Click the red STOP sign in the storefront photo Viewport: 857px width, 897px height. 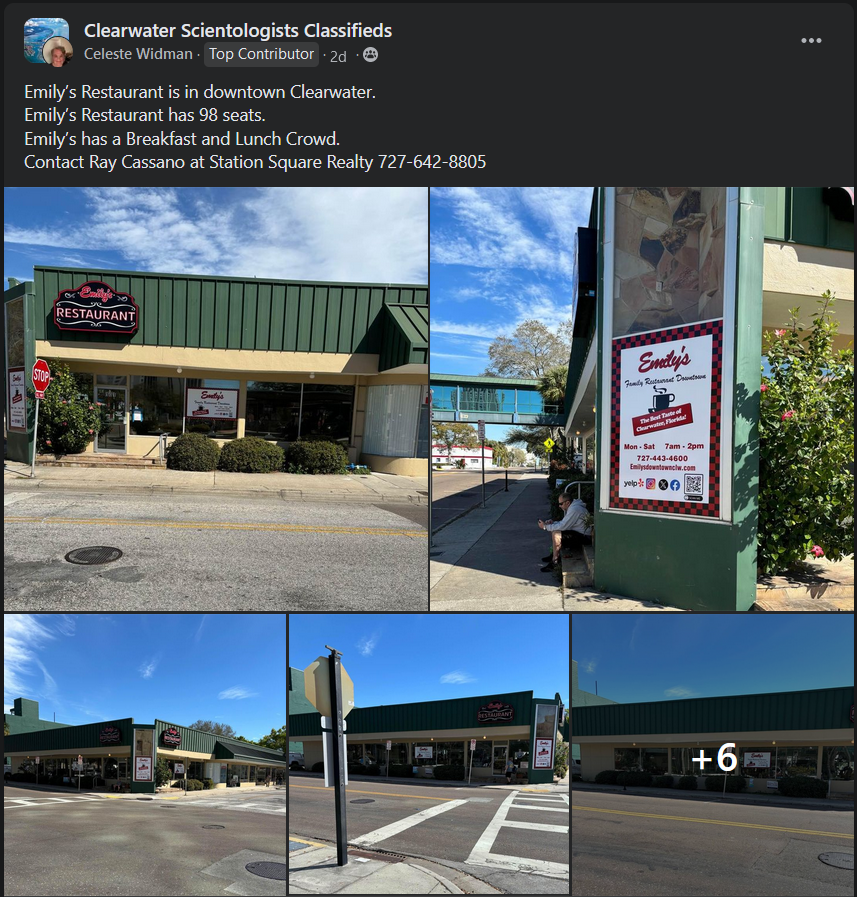[x=41, y=376]
